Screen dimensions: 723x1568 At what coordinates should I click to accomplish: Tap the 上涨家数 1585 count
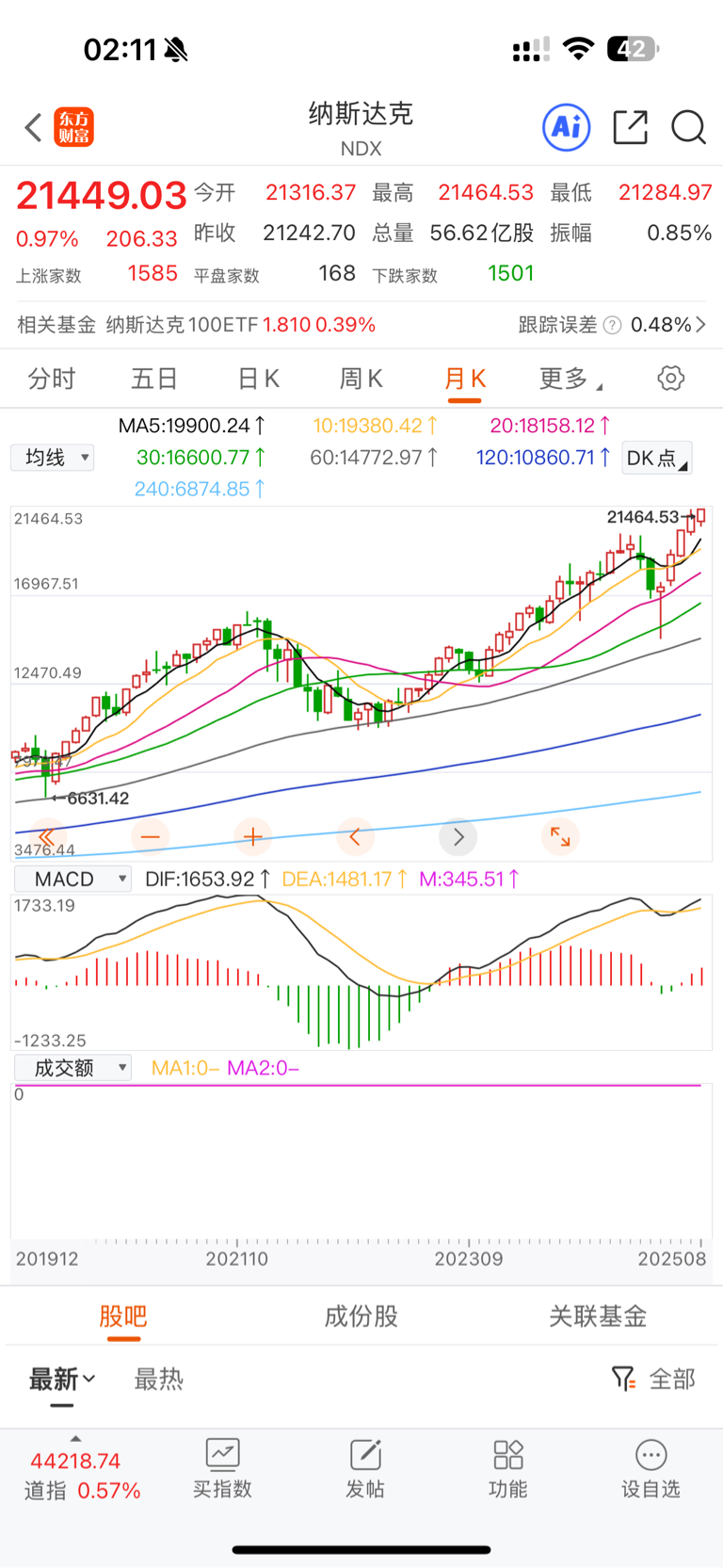(97, 274)
